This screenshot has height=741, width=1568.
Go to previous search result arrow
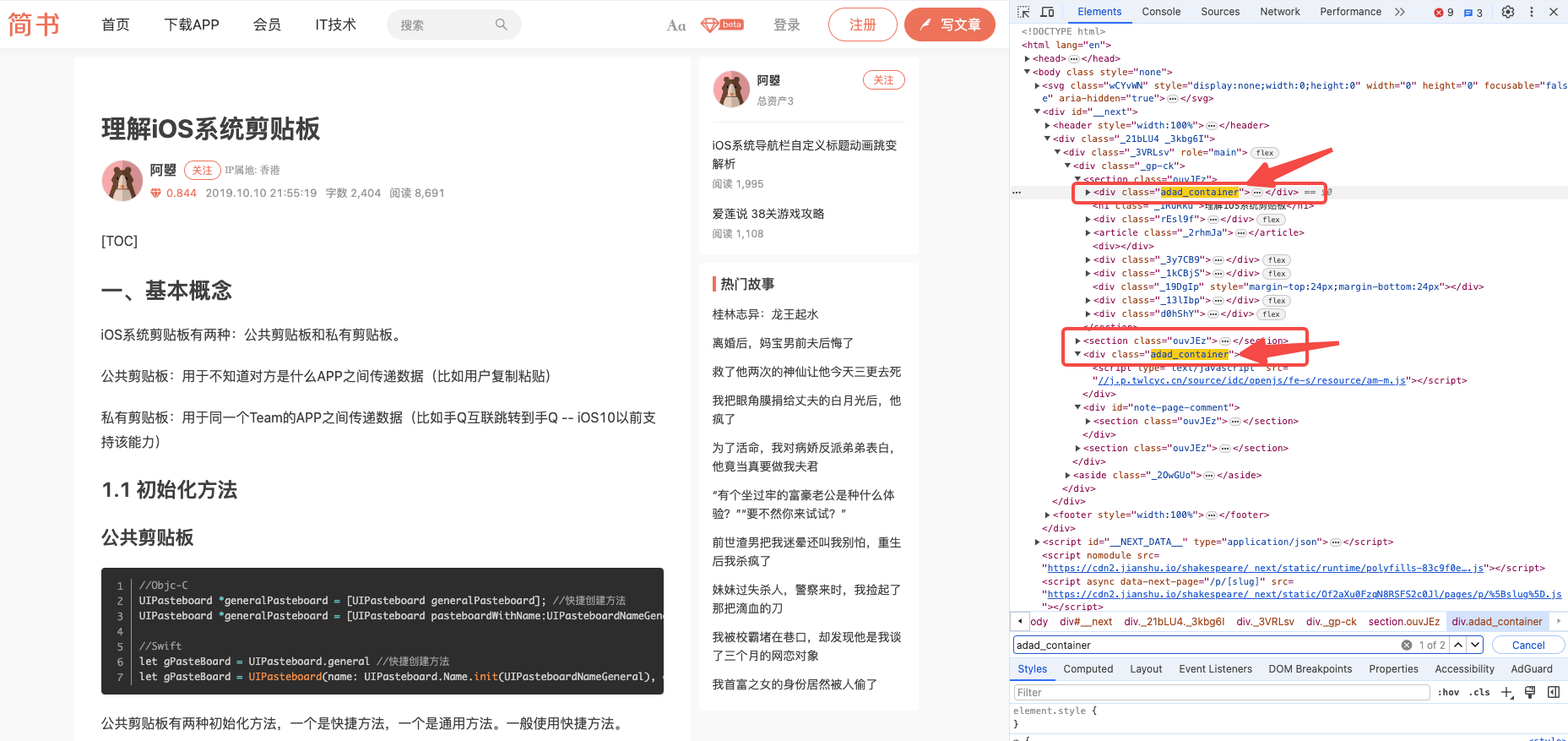1458,645
